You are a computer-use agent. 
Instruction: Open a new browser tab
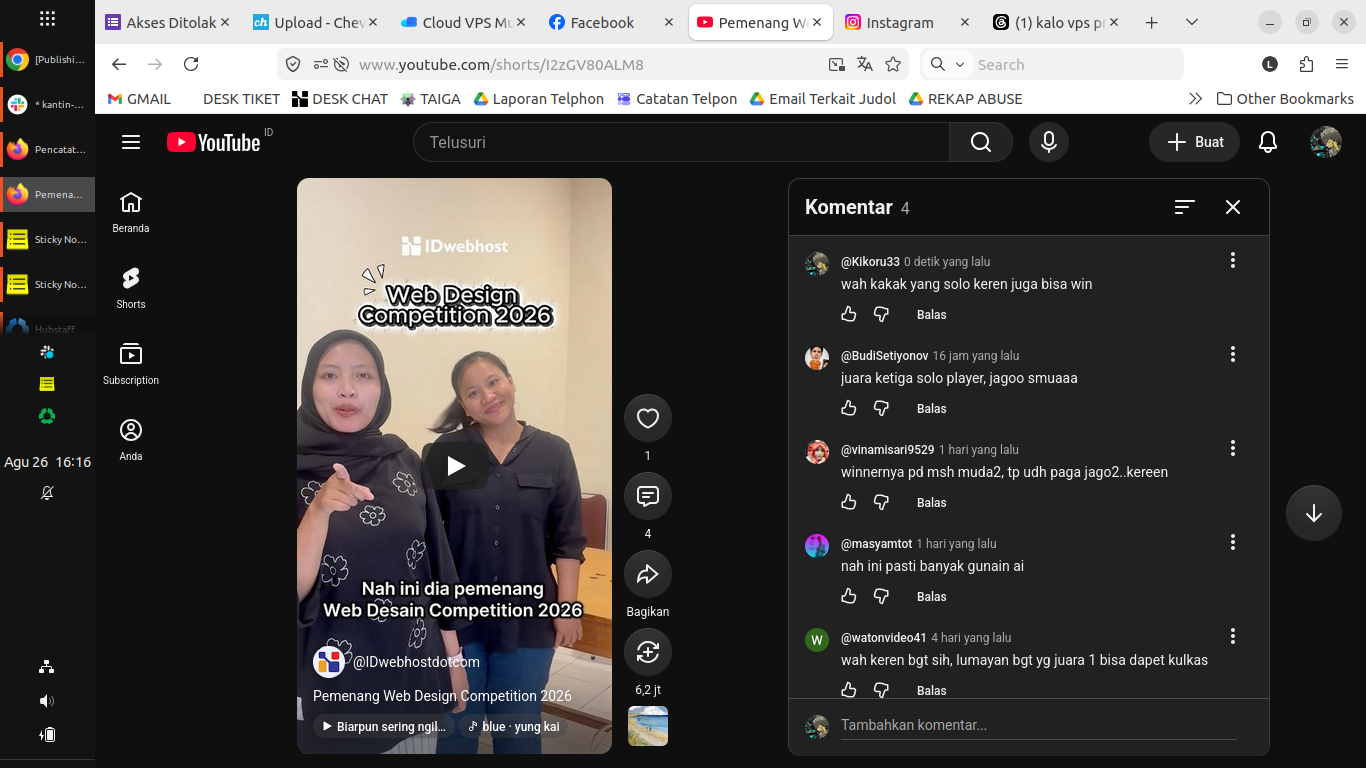(x=1151, y=22)
